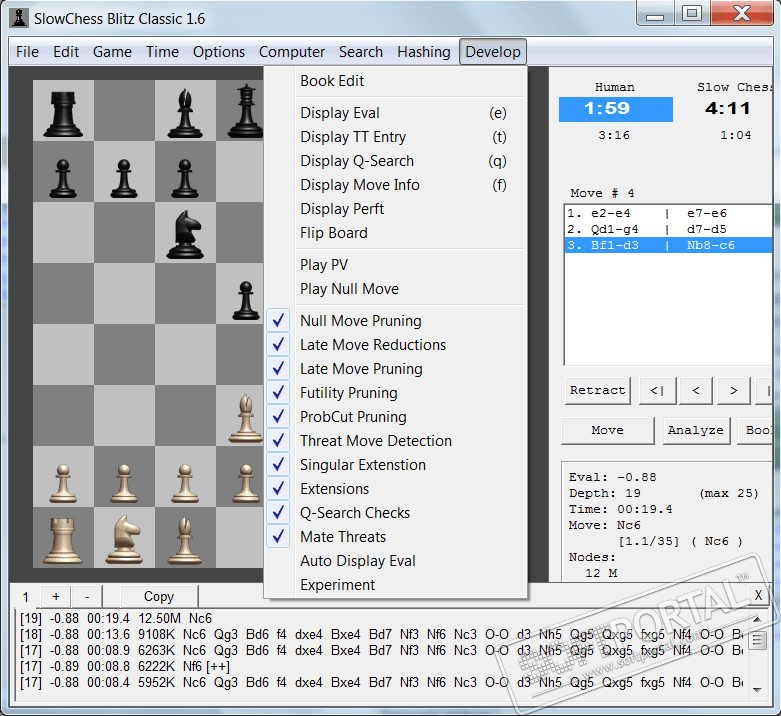Toggle Futility Pruning option
Image resolution: width=781 pixels, height=716 pixels.
coord(395,392)
